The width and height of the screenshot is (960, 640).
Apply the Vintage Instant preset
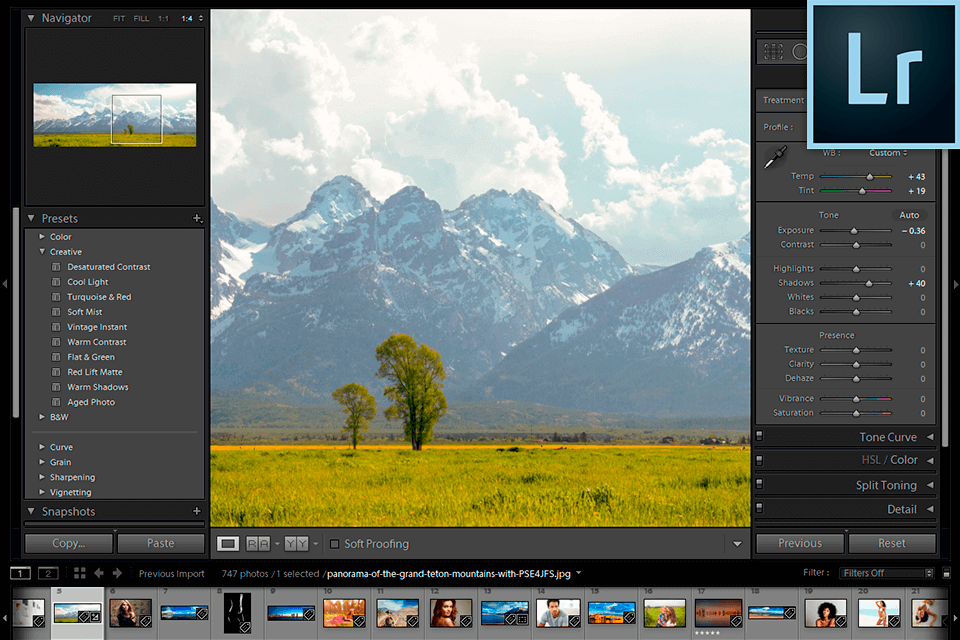tap(97, 327)
